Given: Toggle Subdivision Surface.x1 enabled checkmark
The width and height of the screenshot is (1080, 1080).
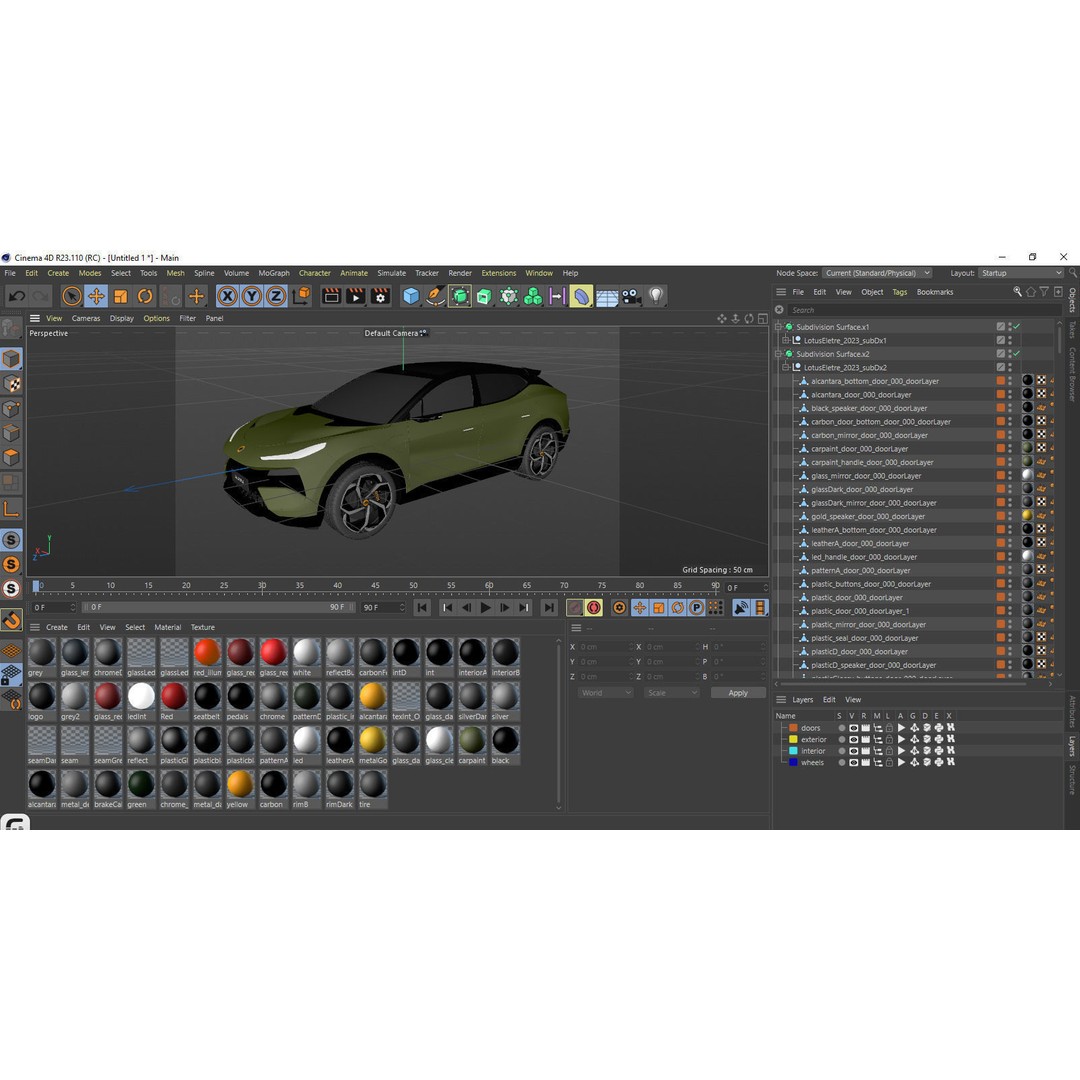Looking at the screenshot, I should coord(1017,326).
